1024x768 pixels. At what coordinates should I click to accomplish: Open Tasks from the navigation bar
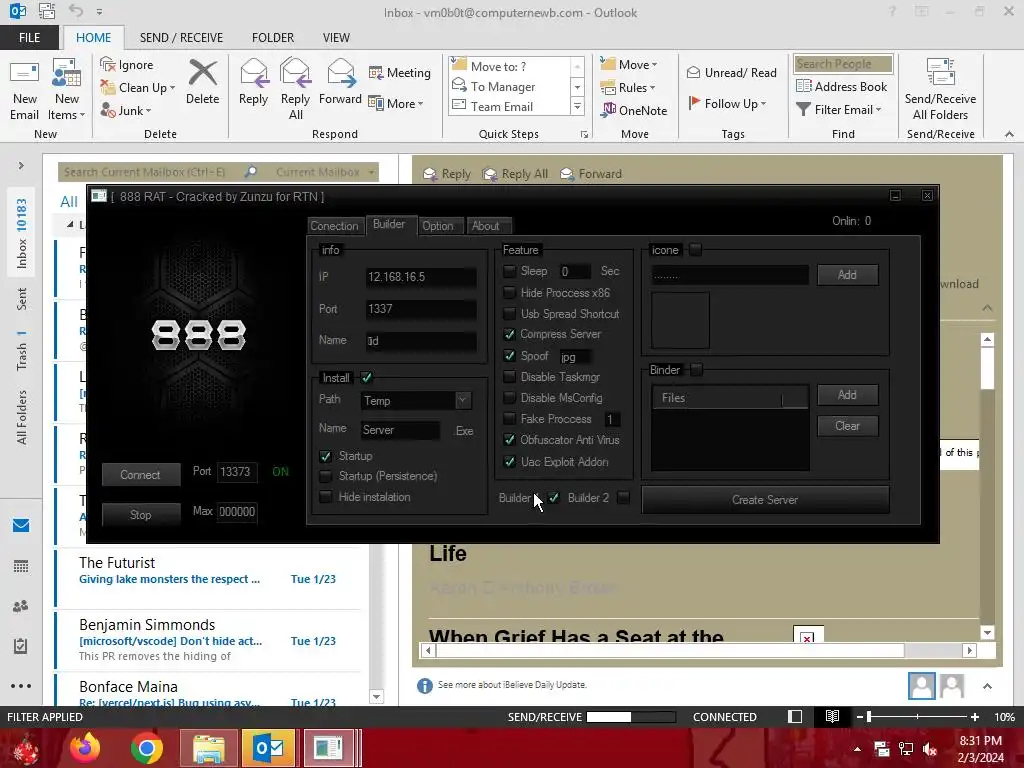coord(21,646)
